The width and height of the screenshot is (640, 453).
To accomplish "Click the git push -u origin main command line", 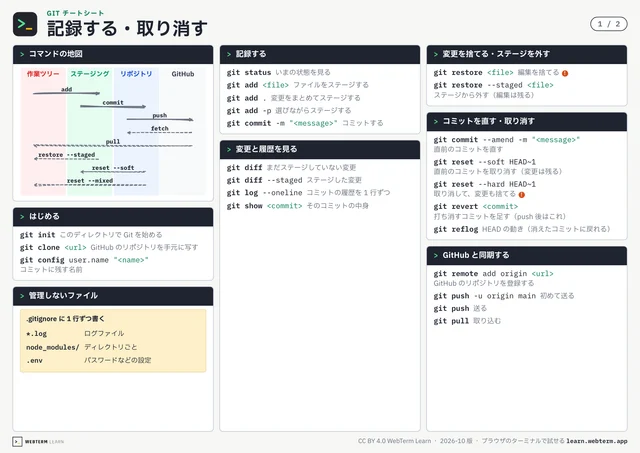I will click(504, 296).
